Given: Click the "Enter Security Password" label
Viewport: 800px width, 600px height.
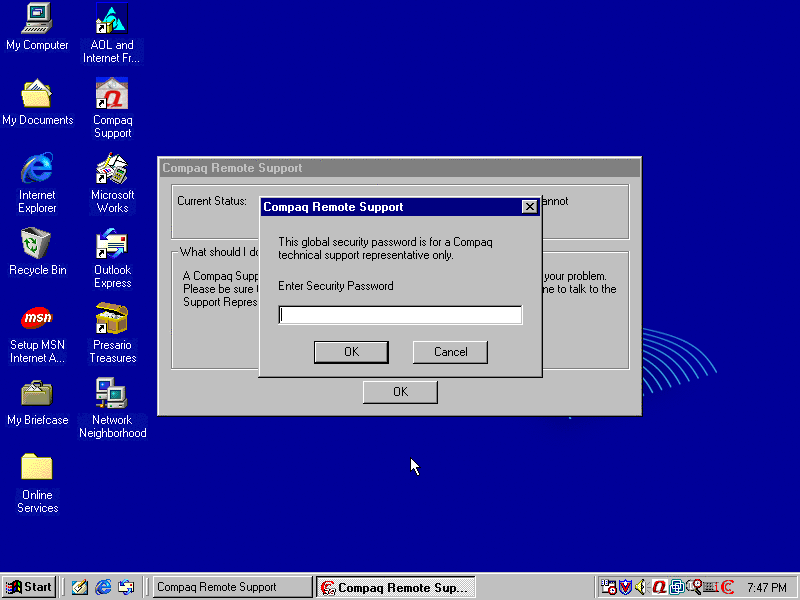Looking at the screenshot, I should coord(336,286).
